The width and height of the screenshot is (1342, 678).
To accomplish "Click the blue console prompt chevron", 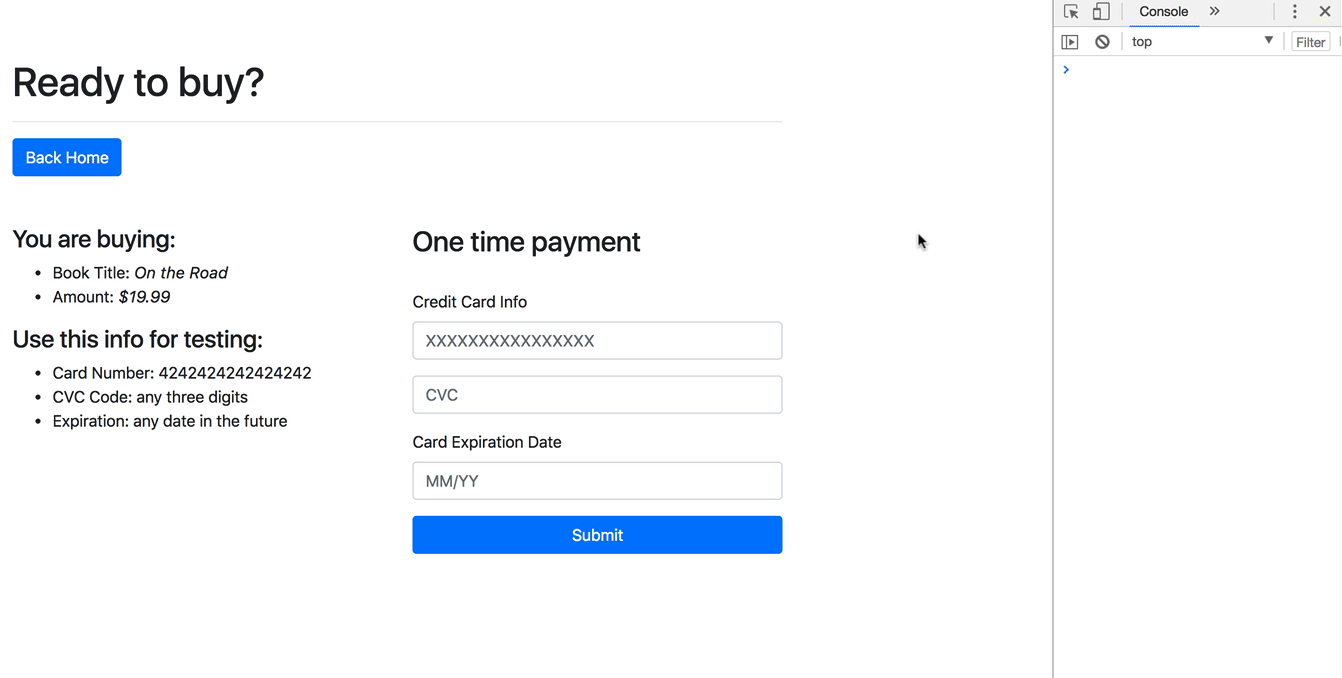I will pos(1065,69).
